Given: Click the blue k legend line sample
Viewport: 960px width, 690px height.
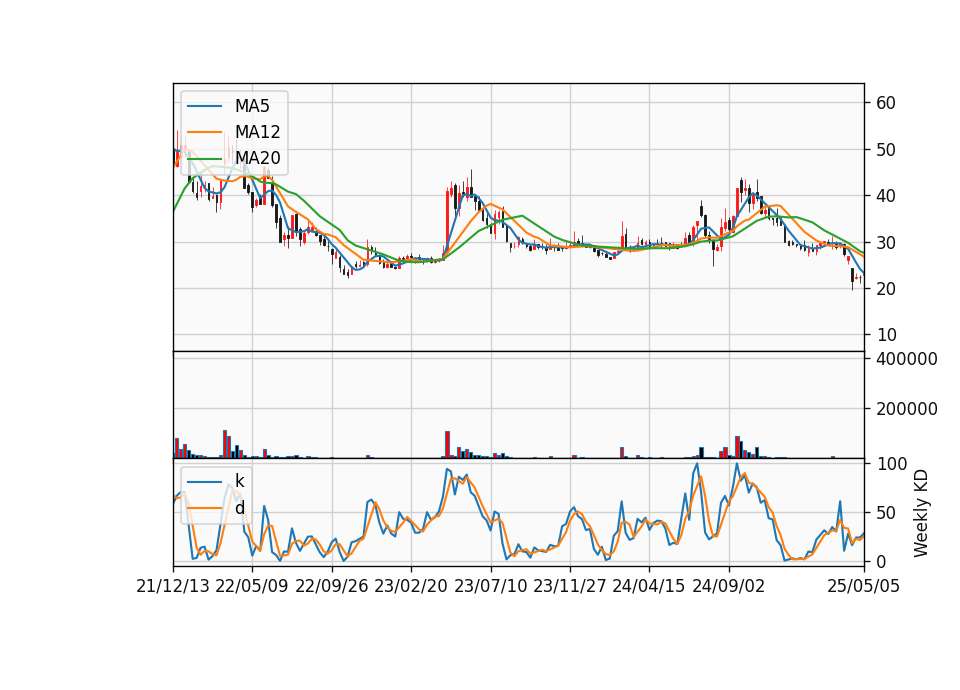Looking at the screenshot, I should pos(204,481).
